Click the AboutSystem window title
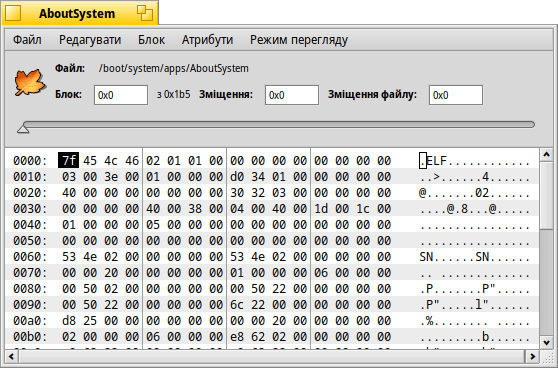Image resolution: width=558 pixels, height=368 pixels. click(x=77, y=14)
